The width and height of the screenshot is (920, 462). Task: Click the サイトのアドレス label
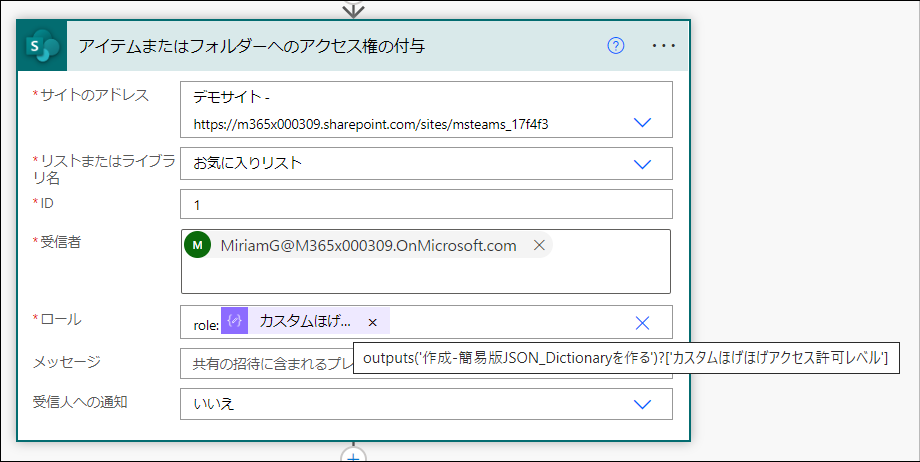[x=94, y=95]
